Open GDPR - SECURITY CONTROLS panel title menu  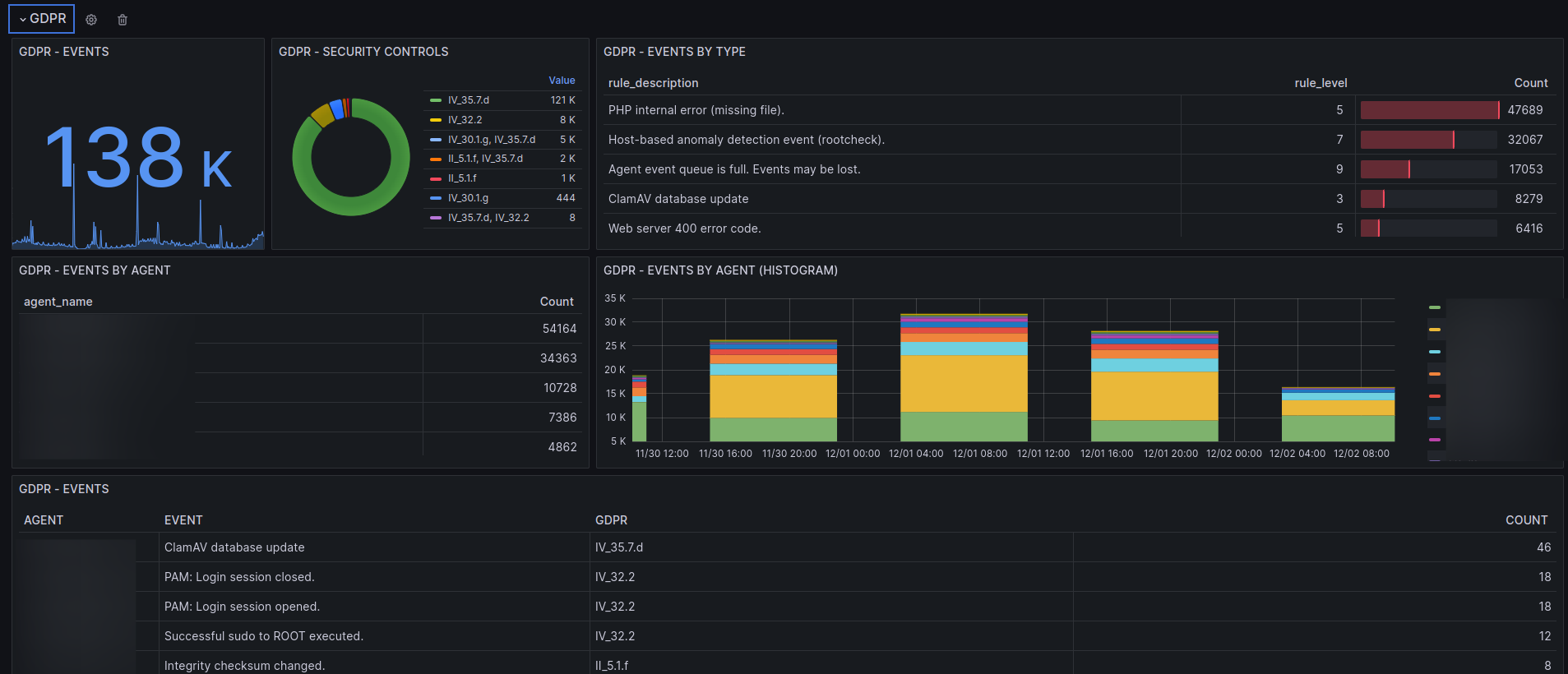pyautogui.click(x=363, y=52)
